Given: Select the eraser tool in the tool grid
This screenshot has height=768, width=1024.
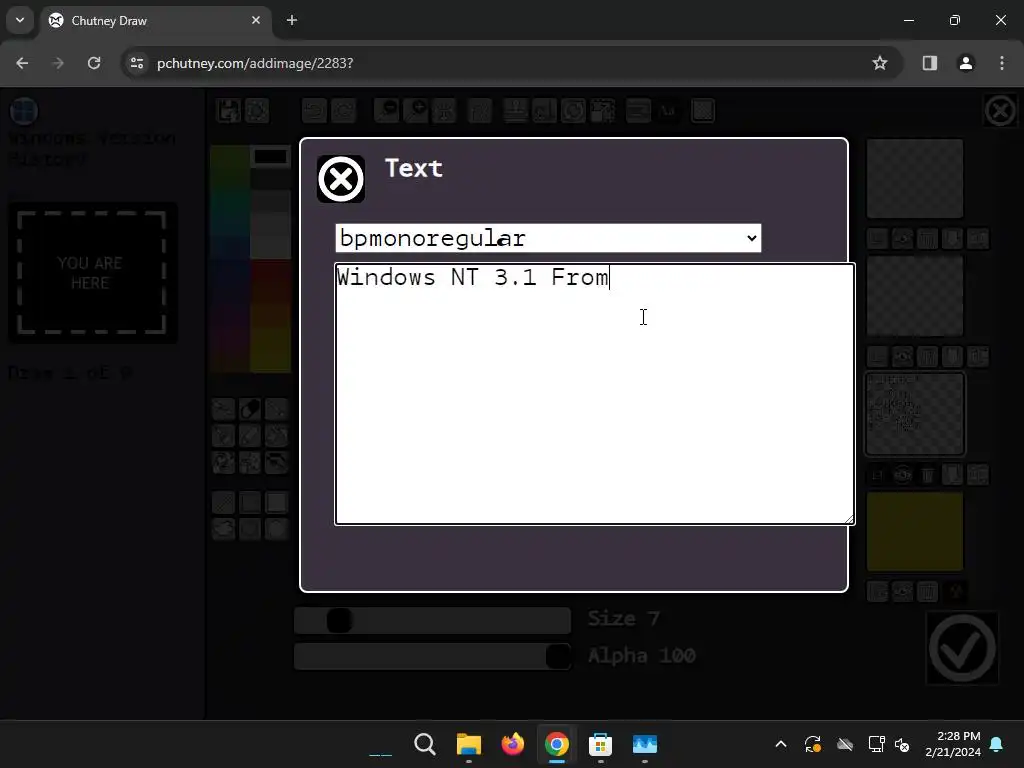Looking at the screenshot, I should [x=250, y=409].
